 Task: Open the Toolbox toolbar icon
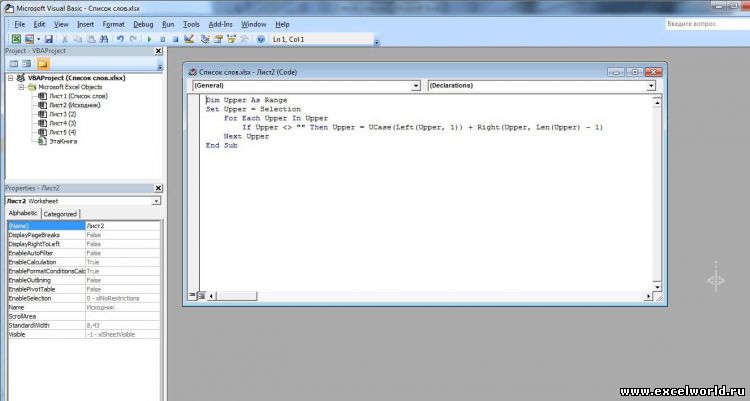(244, 39)
